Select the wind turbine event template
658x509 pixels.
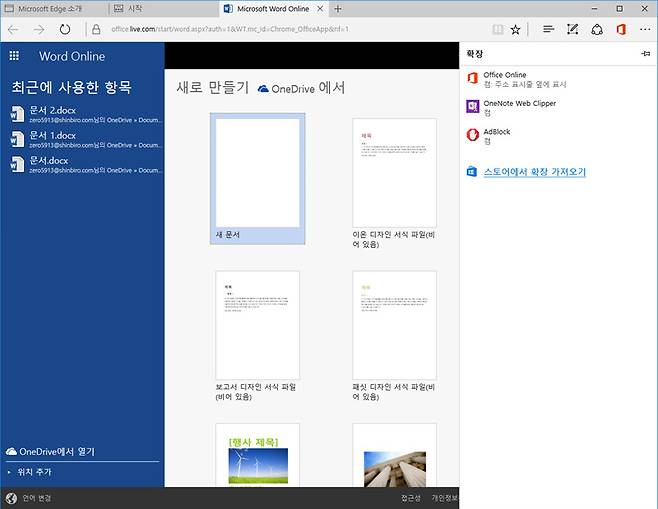[x=258, y=455]
